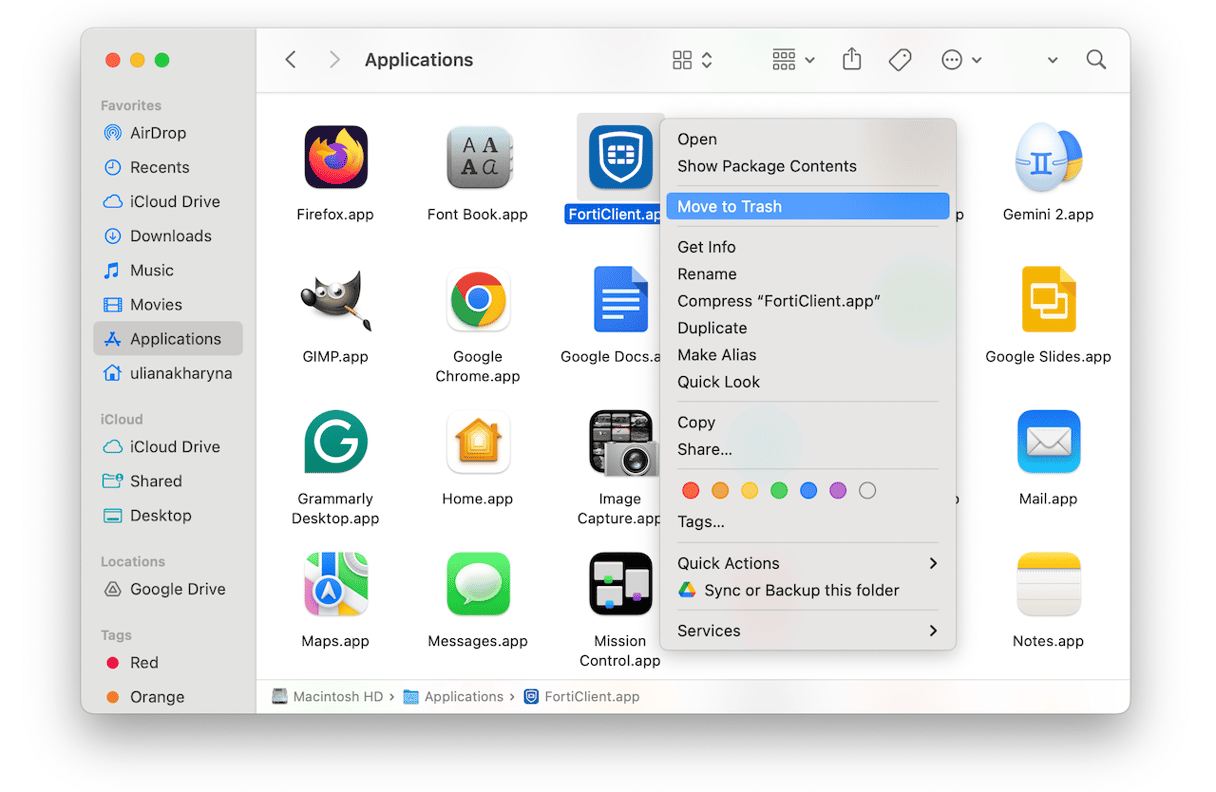The width and height of the screenshot is (1216, 792).
Task: Apply the red color tag
Action: coord(690,491)
